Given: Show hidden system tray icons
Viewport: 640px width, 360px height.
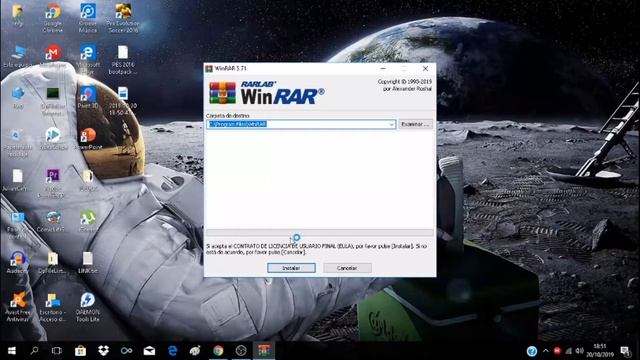Looking at the screenshot, I should [546, 351].
